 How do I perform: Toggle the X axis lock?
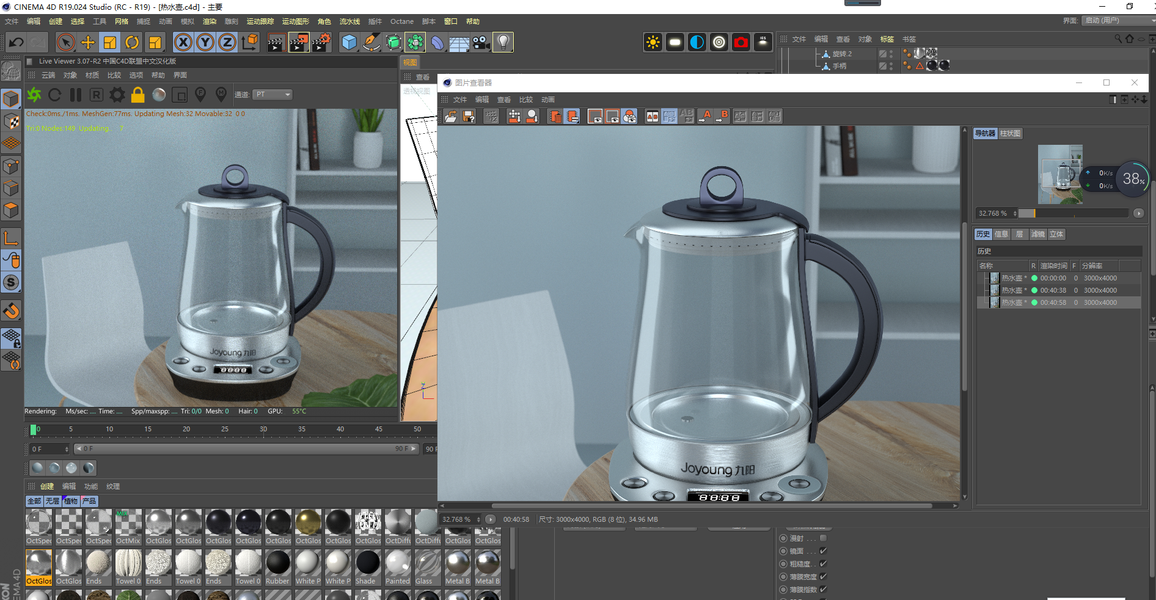coord(184,42)
